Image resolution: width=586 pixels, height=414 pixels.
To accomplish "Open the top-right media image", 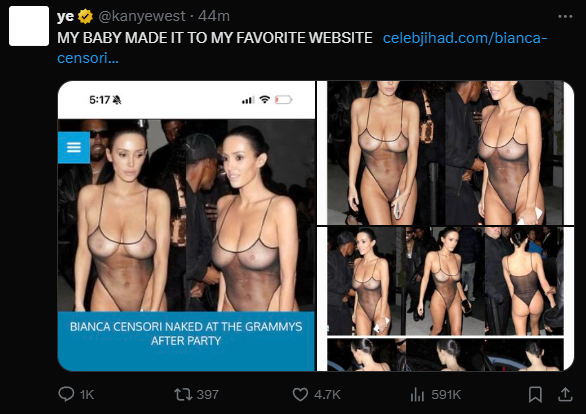I will [445, 153].
